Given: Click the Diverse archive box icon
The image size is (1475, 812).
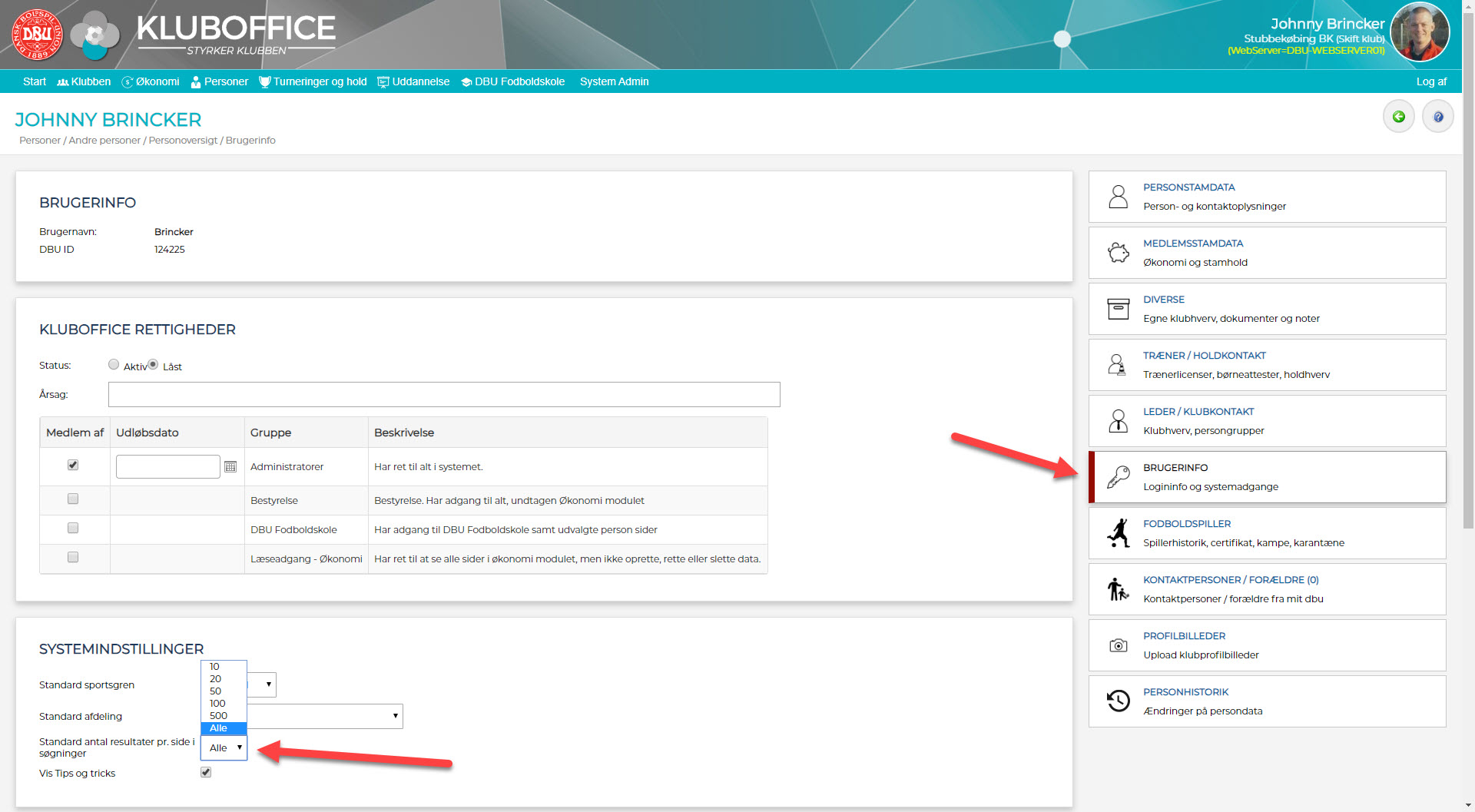Looking at the screenshot, I should [1119, 309].
